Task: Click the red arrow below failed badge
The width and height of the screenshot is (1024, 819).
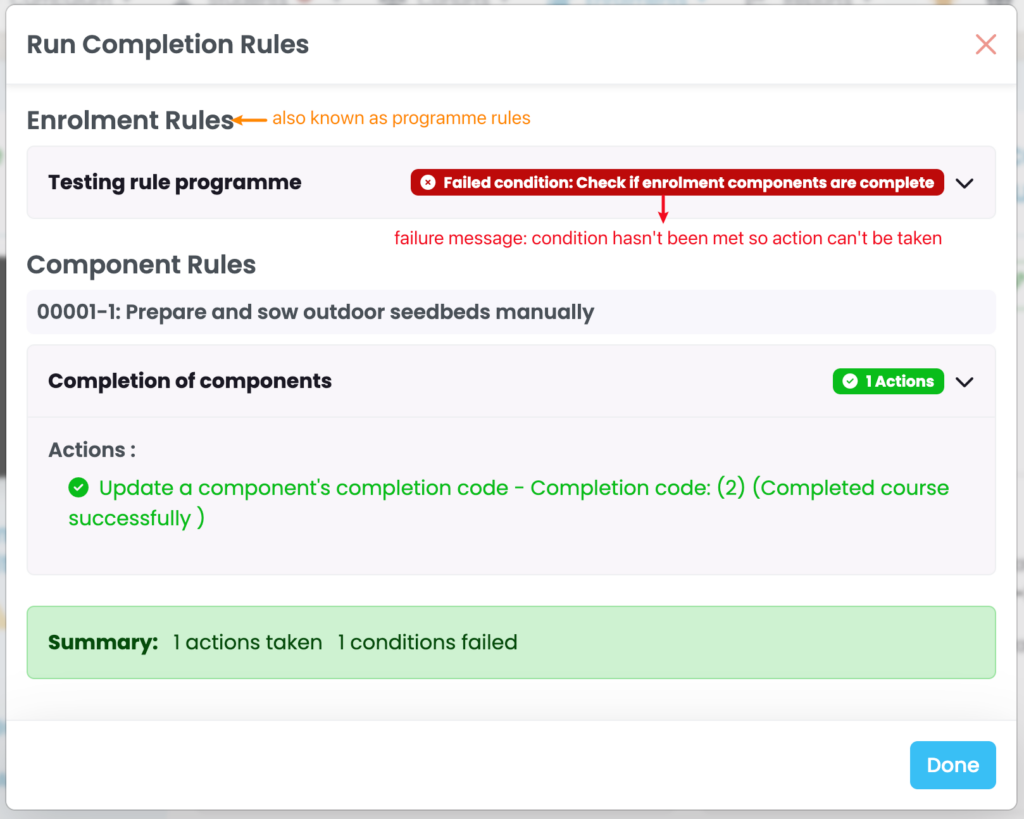Action: (x=662, y=208)
